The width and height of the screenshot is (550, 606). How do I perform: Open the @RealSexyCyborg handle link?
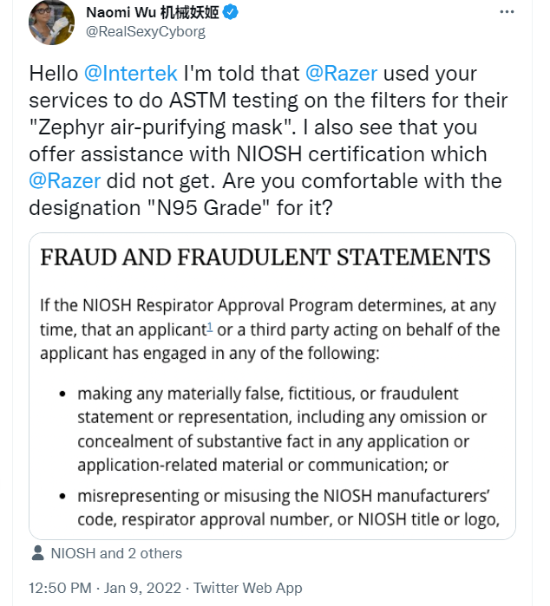coord(146,32)
